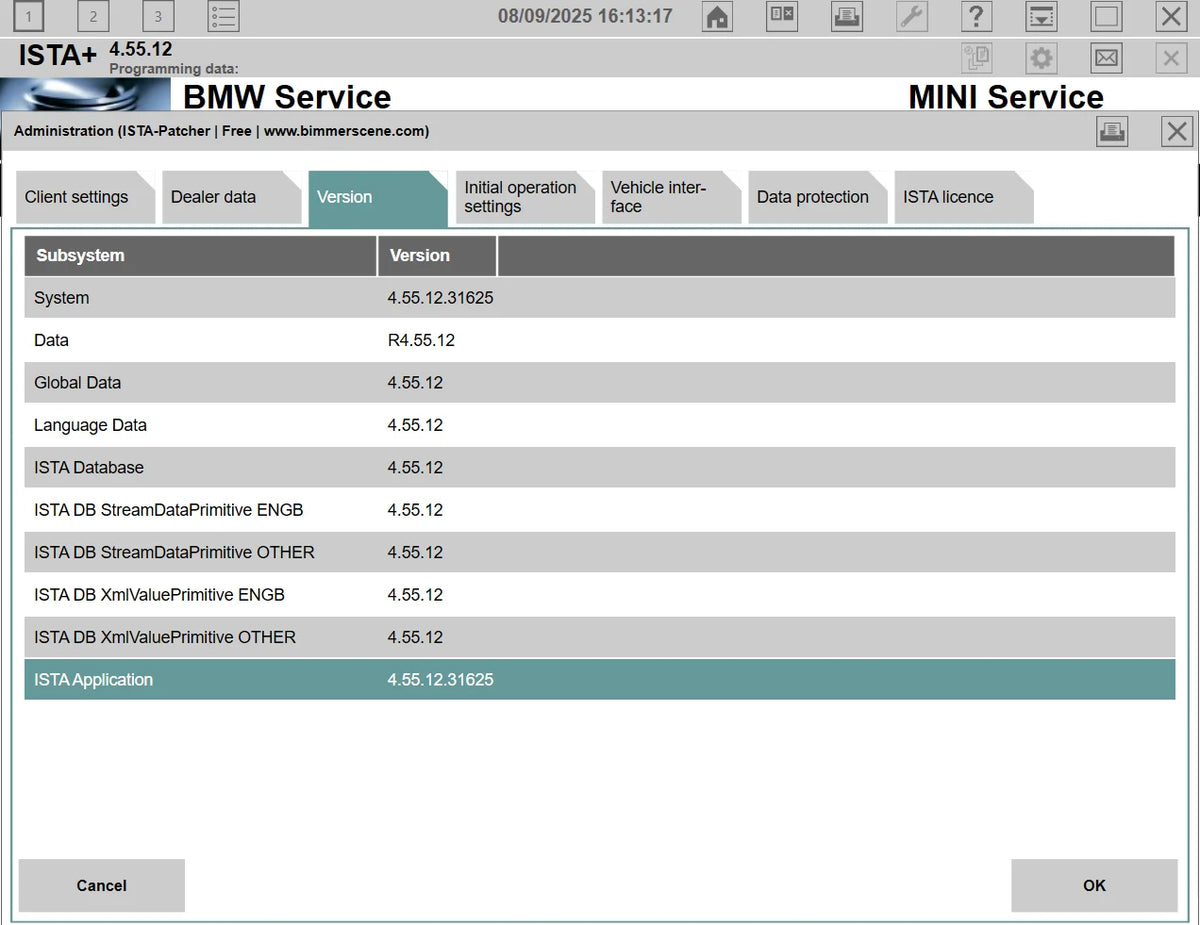Open the wrench service tools icon
This screenshot has height=925, width=1200.
(912, 16)
